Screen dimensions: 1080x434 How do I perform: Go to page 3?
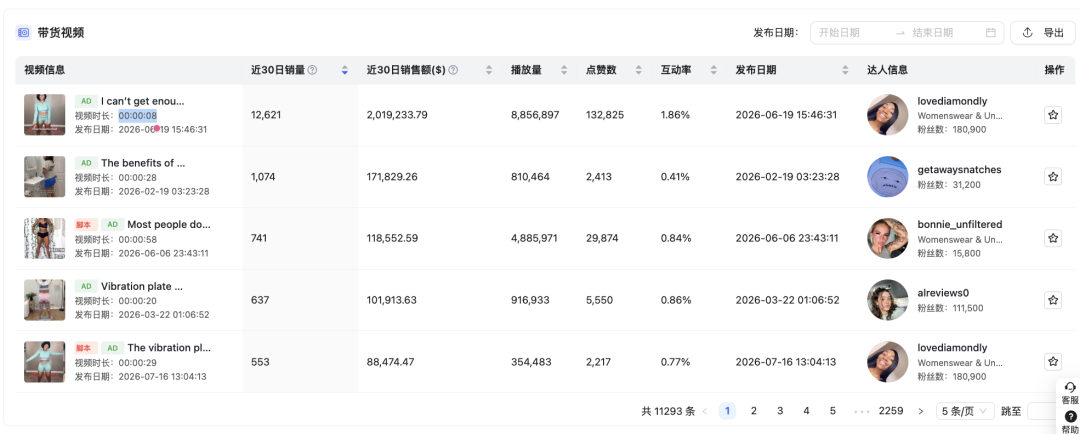pyautogui.click(x=780, y=411)
